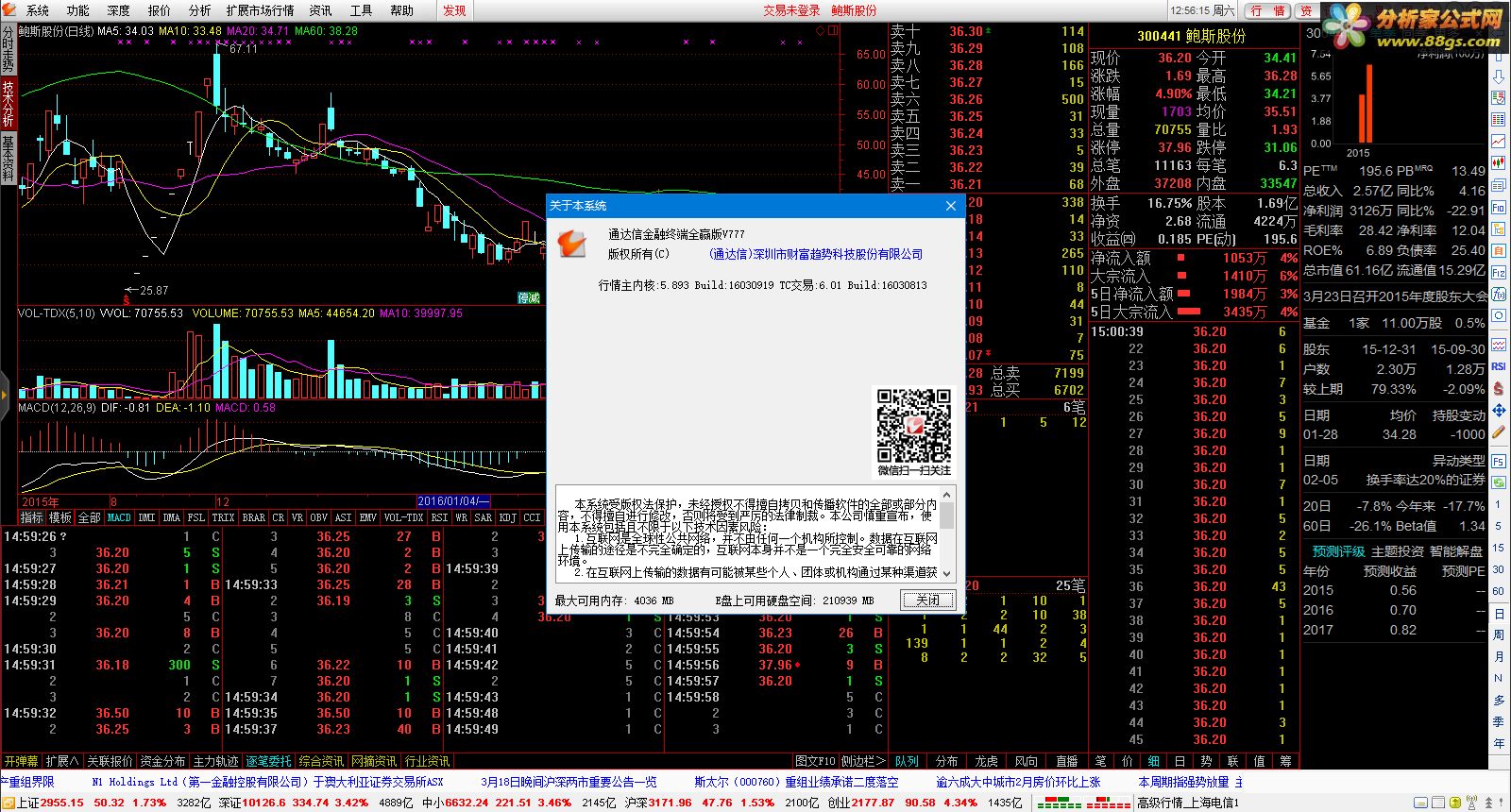Switch to 基本资料 vertical tab

8,158
